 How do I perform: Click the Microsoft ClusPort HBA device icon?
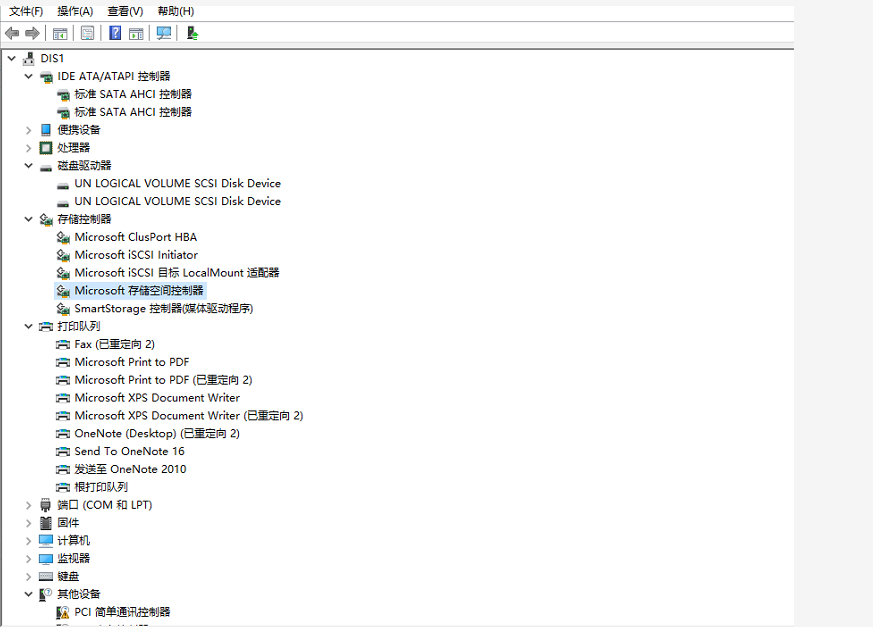(63, 237)
